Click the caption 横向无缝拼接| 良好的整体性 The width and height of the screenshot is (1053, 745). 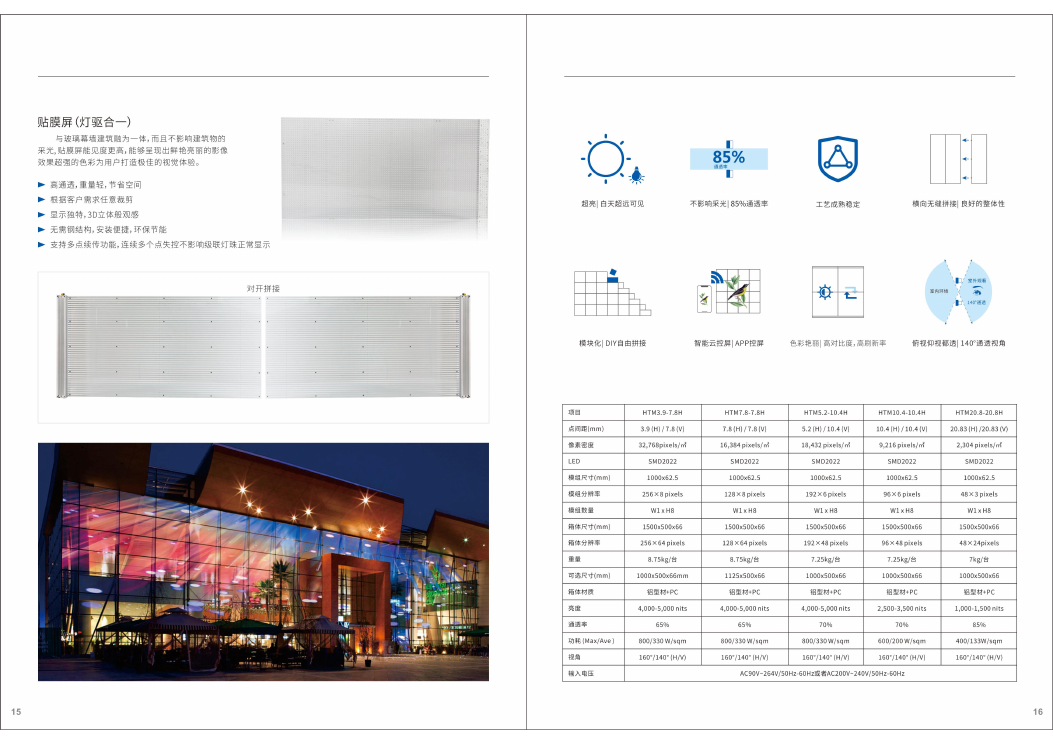pos(958,204)
